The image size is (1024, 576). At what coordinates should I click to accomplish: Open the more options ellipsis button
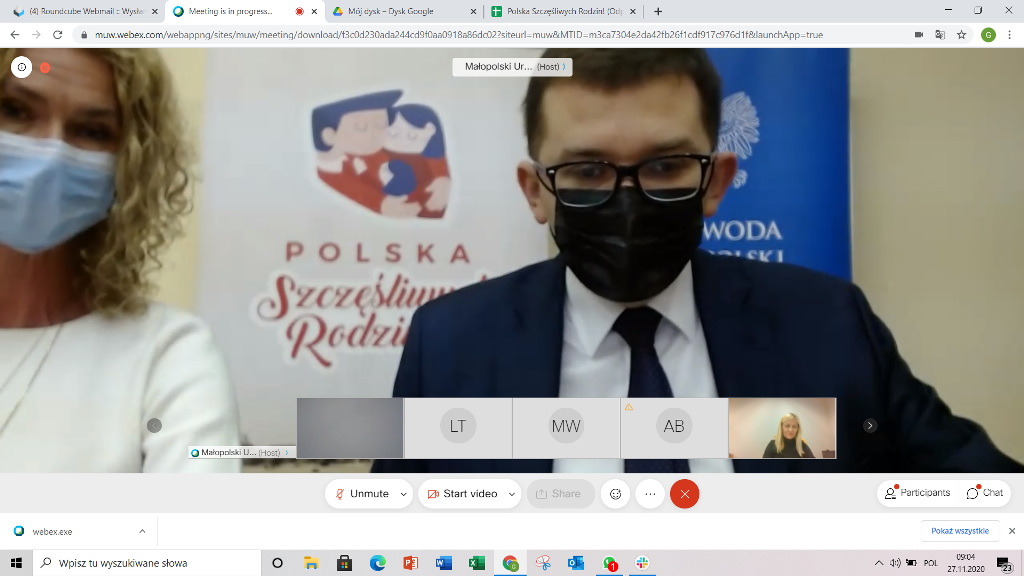pos(650,494)
